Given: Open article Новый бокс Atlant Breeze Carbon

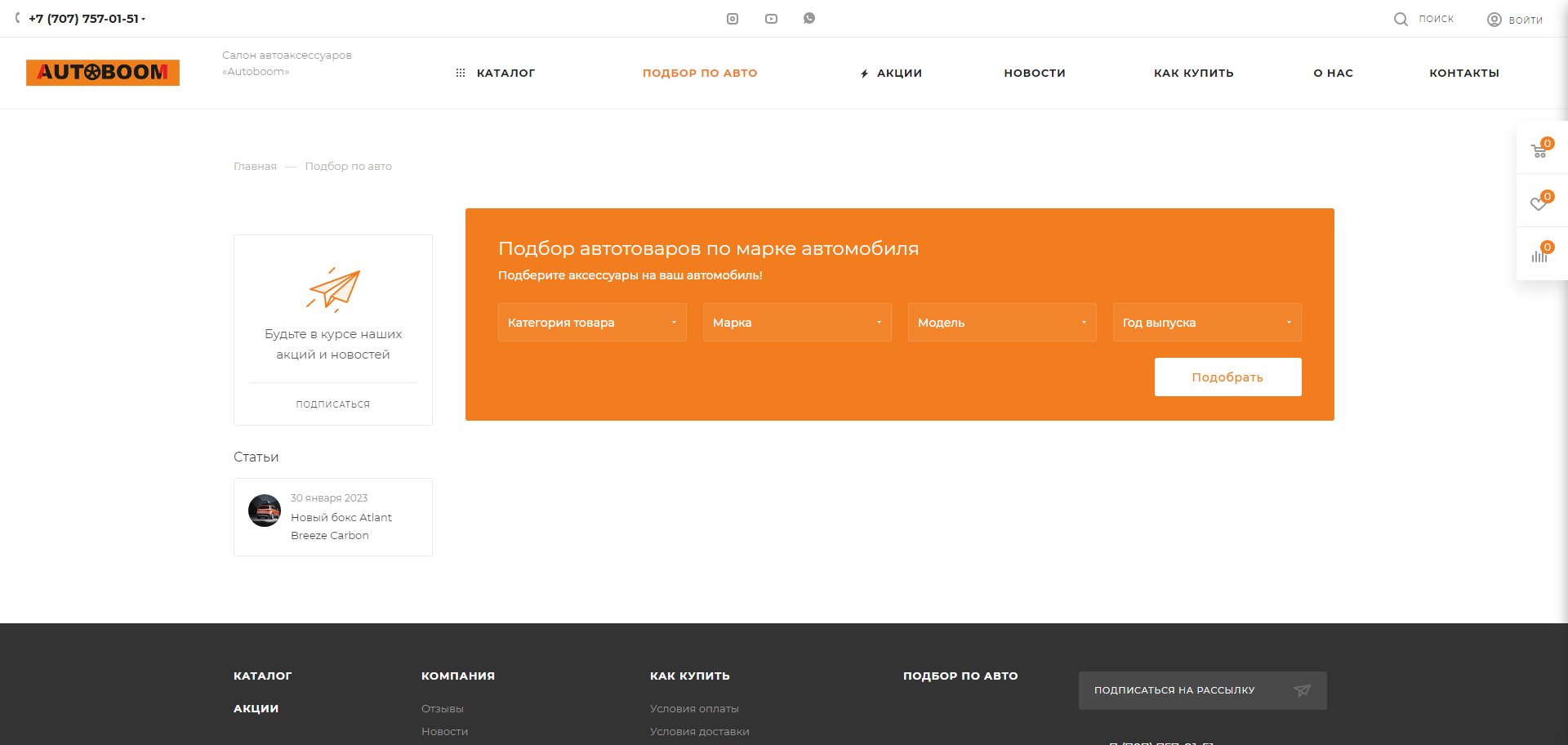Looking at the screenshot, I should click(x=341, y=527).
